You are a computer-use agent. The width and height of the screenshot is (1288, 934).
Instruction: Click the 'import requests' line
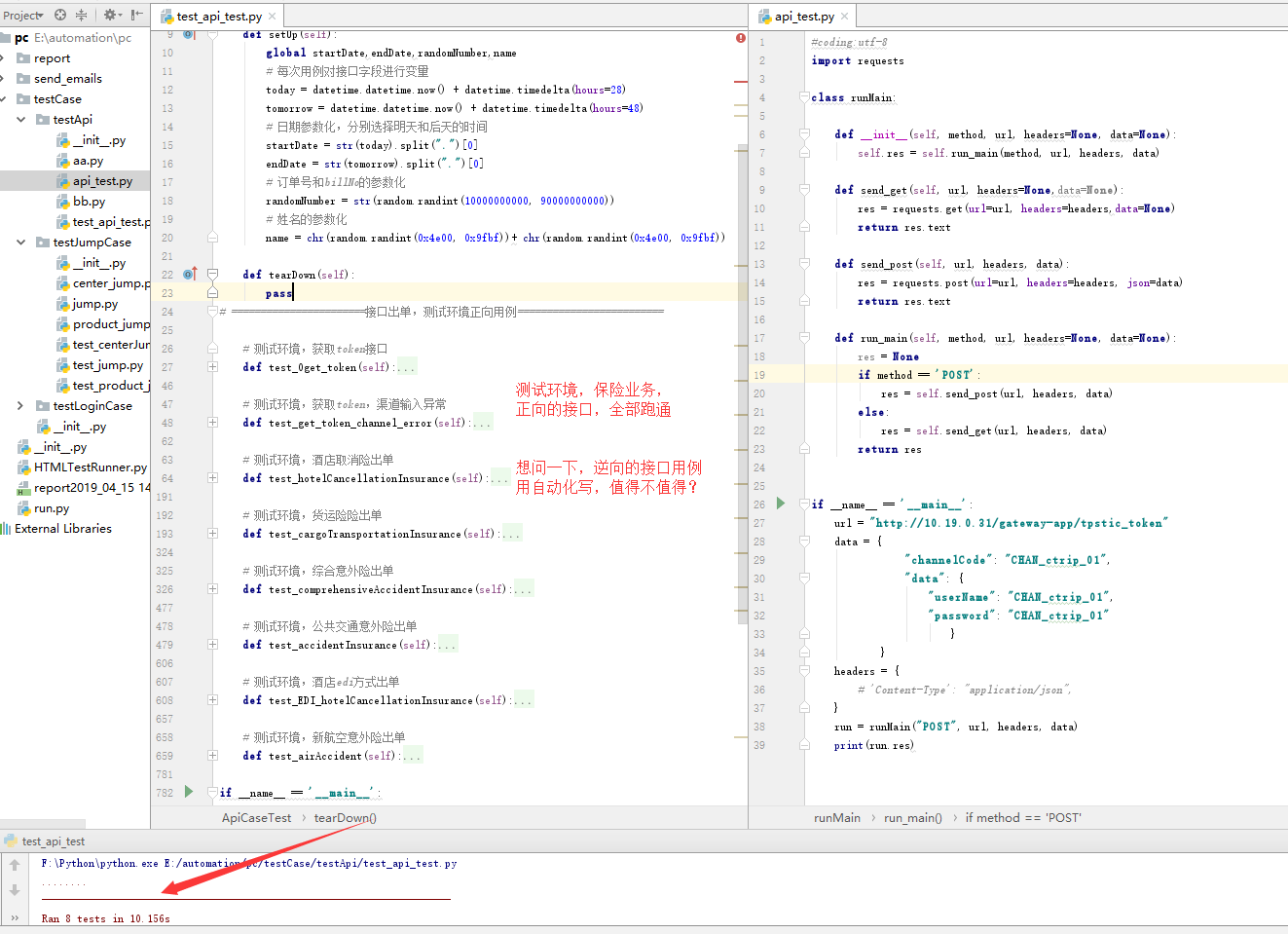coord(858,60)
